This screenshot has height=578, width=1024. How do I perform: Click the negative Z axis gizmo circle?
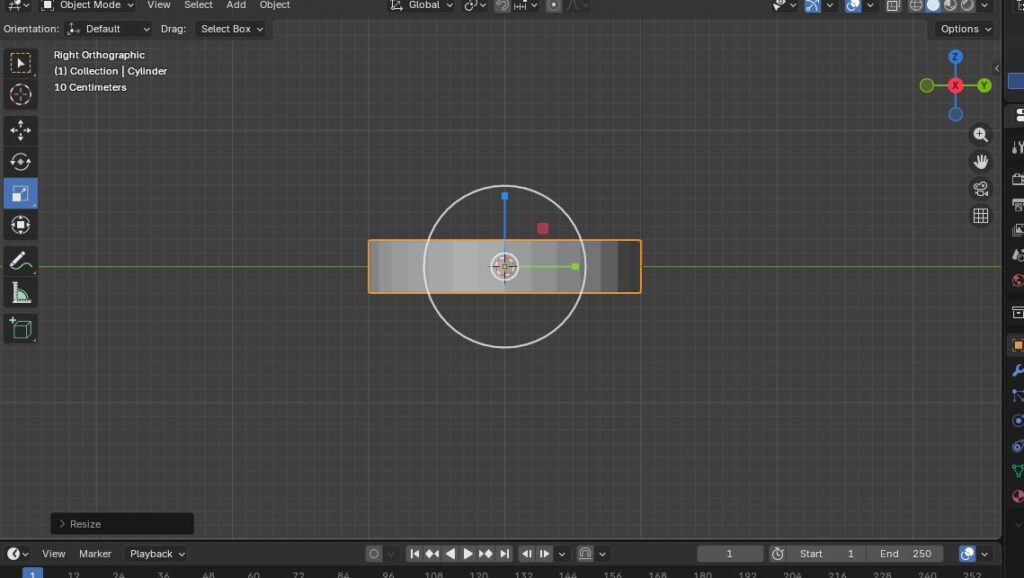(x=955, y=114)
